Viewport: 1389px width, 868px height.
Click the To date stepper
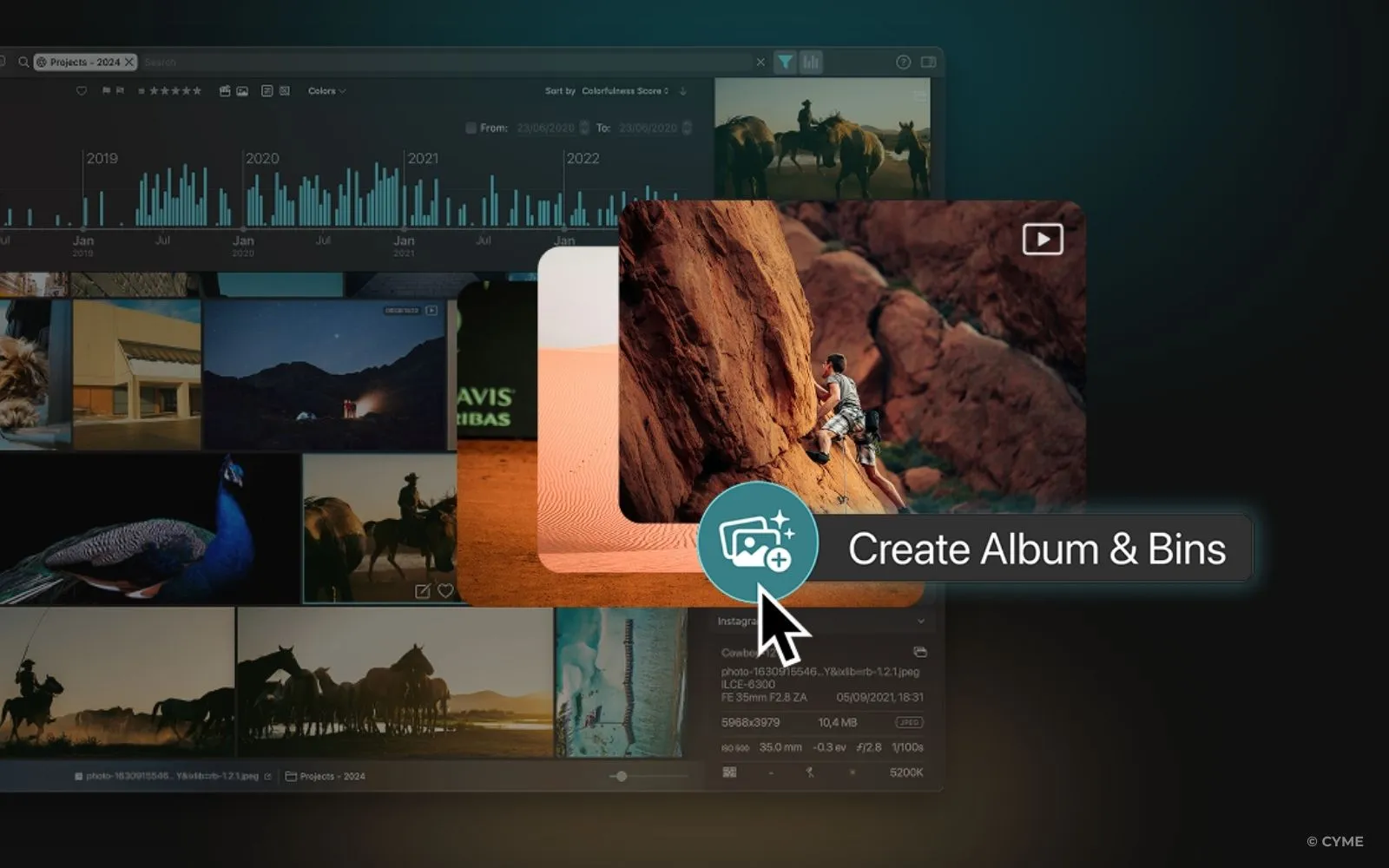pyautogui.click(x=687, y=128)
